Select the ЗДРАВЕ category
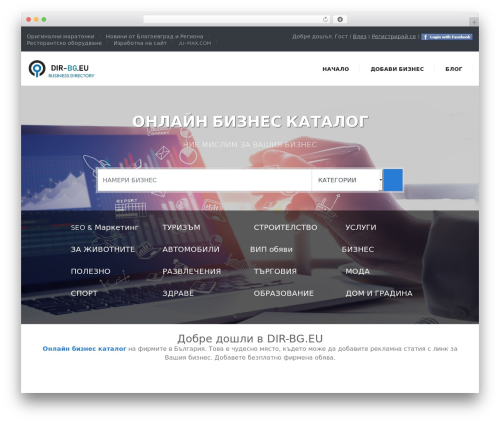The image size is (500, 423). tap(178, 293)
